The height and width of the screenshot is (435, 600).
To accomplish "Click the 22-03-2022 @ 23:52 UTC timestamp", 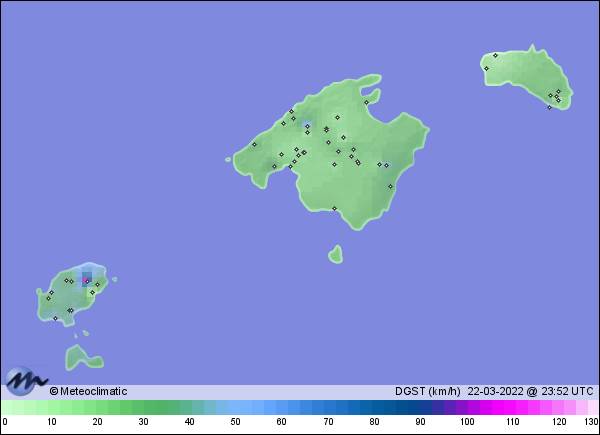I will (531, 391).
